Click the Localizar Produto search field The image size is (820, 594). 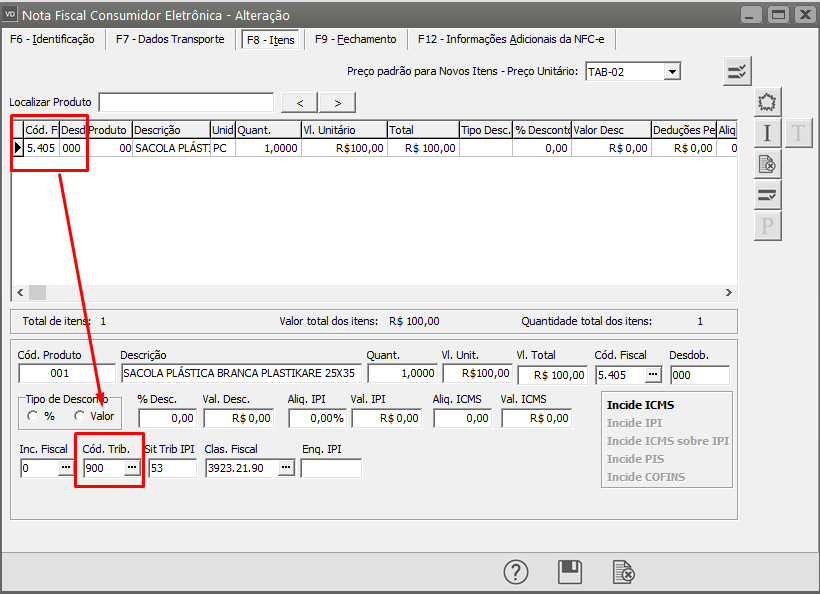[x=186, y=102]
